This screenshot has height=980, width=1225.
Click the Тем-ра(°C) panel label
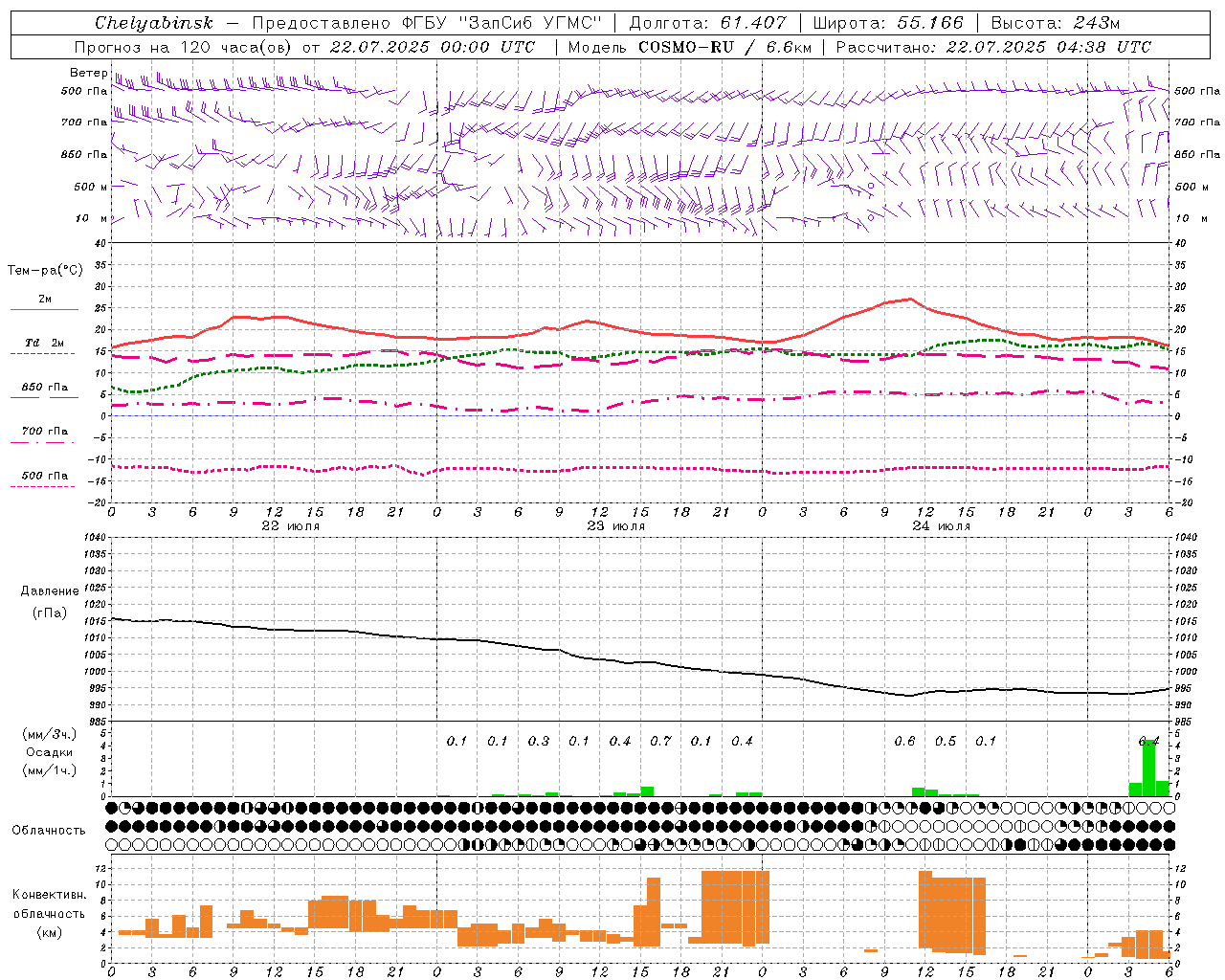(x=45, y=271)
